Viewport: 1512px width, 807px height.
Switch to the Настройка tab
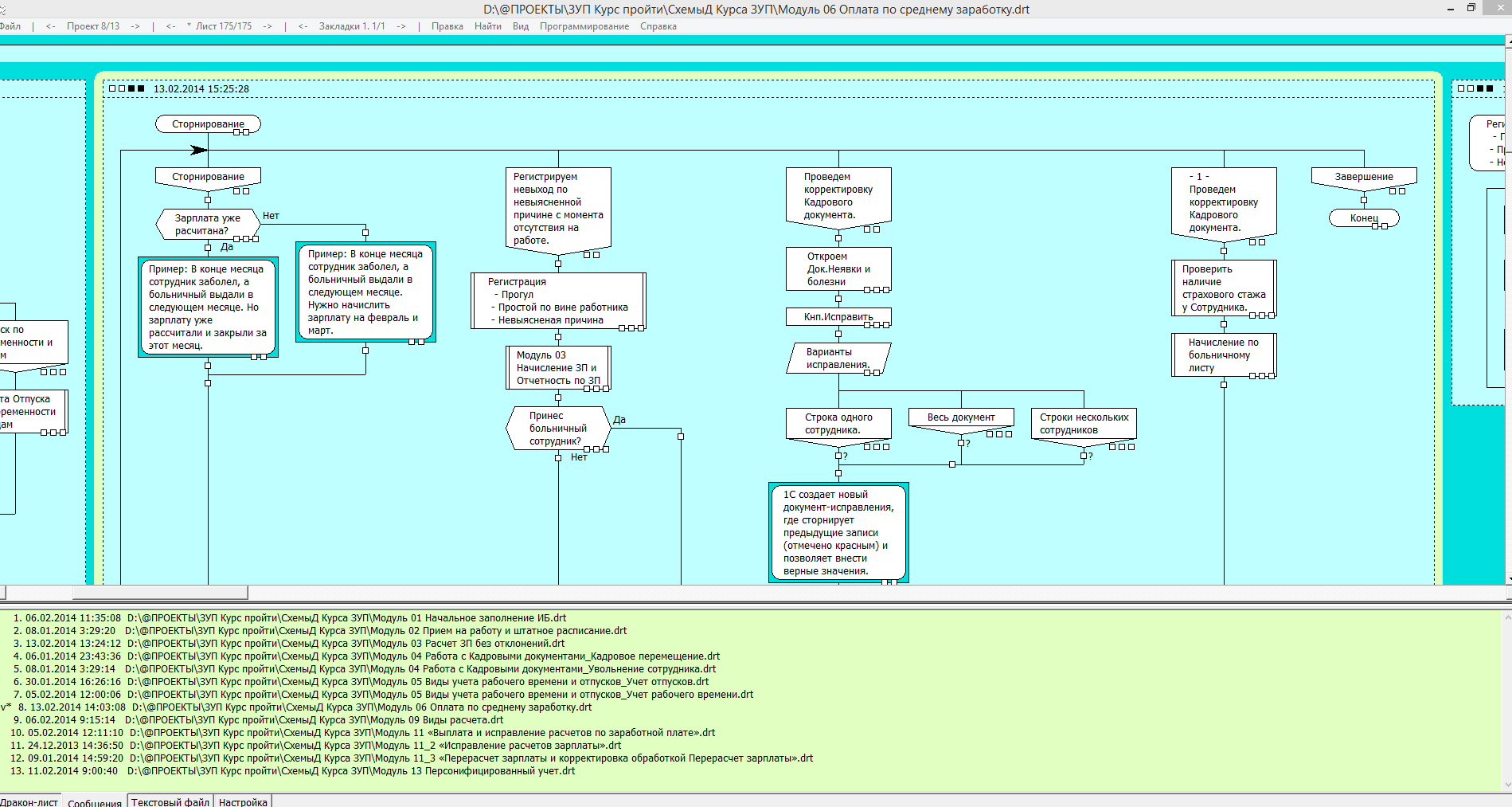243,801
